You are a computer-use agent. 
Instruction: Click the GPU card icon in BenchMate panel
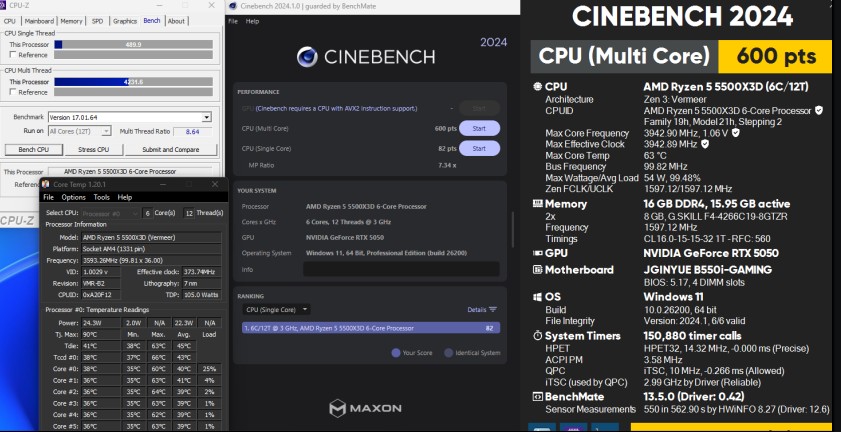pyautogui.click(x=537, y=253)
